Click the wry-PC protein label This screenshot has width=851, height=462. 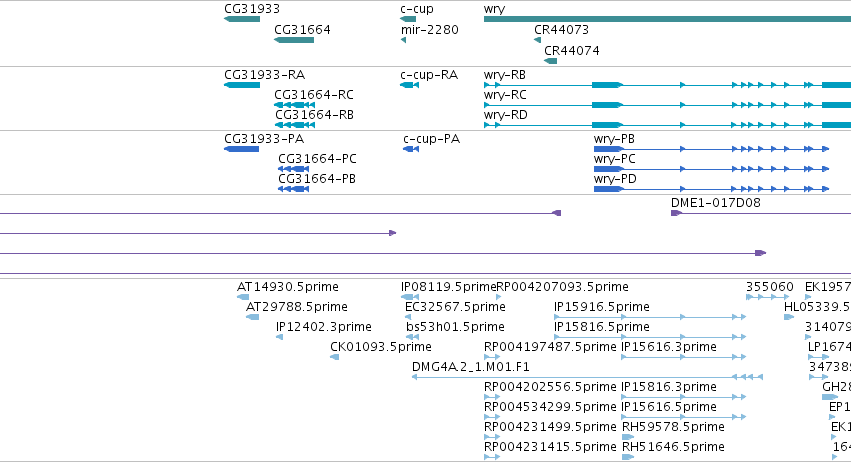tap(614, 159)
